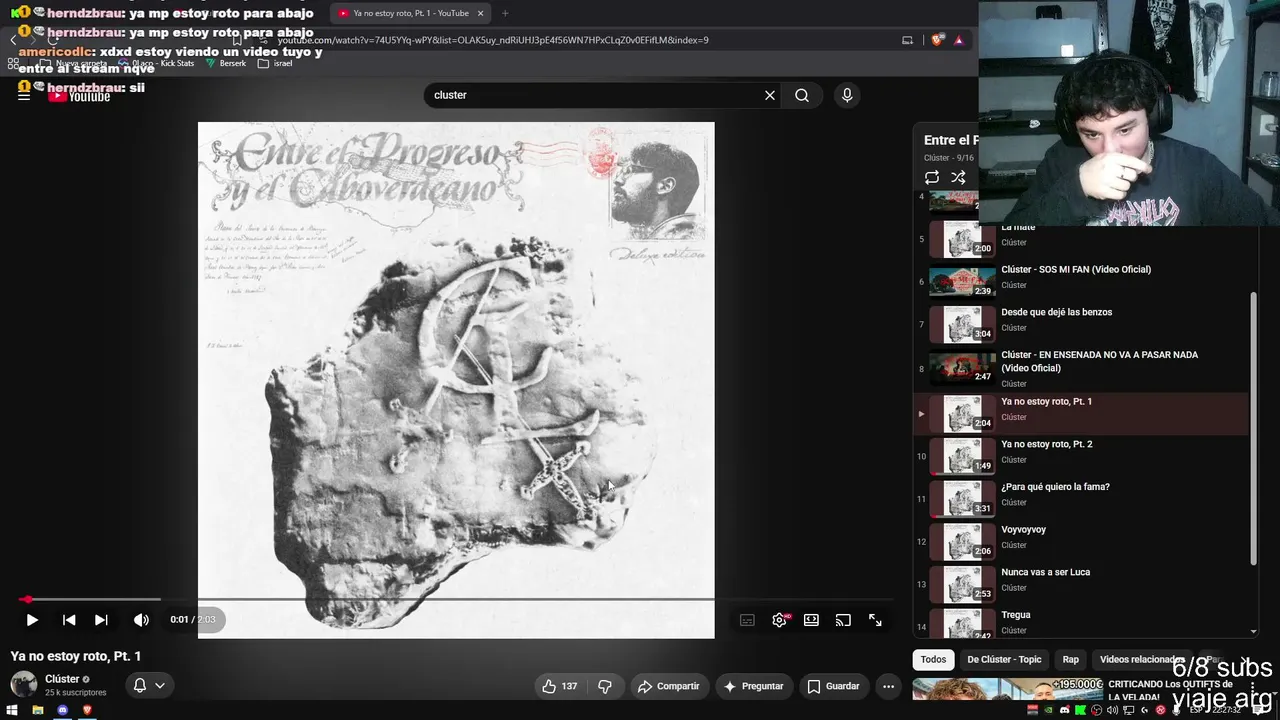Open a new browser tab
Viewport: 1280px width, 720px height.
click(x=505, y=13)
